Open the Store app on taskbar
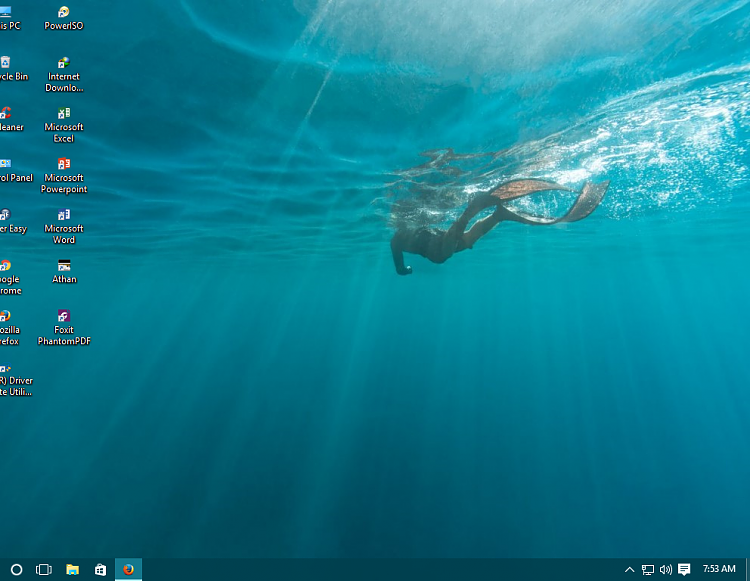The width and height of the screenshot is (750, 581). click(100, 570)
